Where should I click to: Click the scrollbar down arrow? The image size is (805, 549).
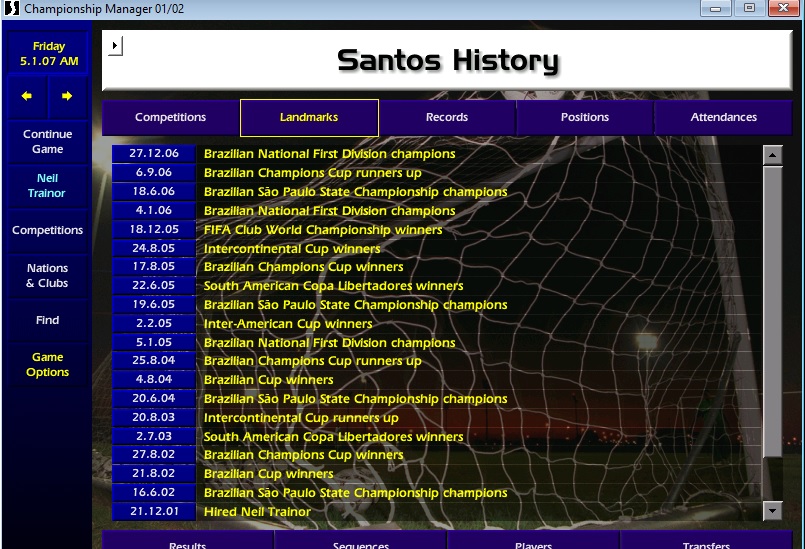pyautogui.click(x=772, y=510)
